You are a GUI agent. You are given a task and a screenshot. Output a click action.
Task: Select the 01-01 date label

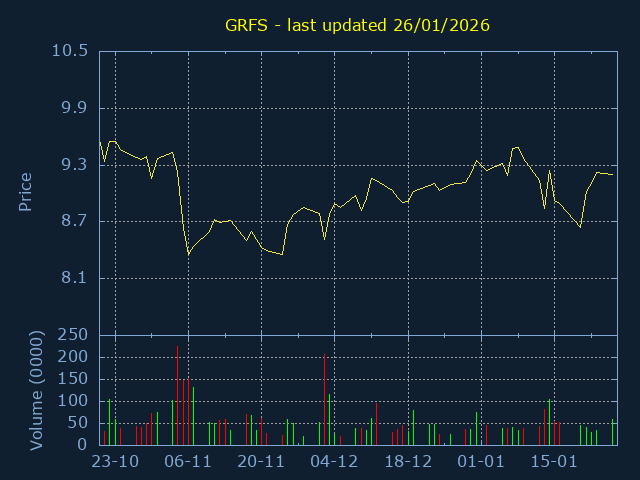pyautogui.click(x=481, y=462)
